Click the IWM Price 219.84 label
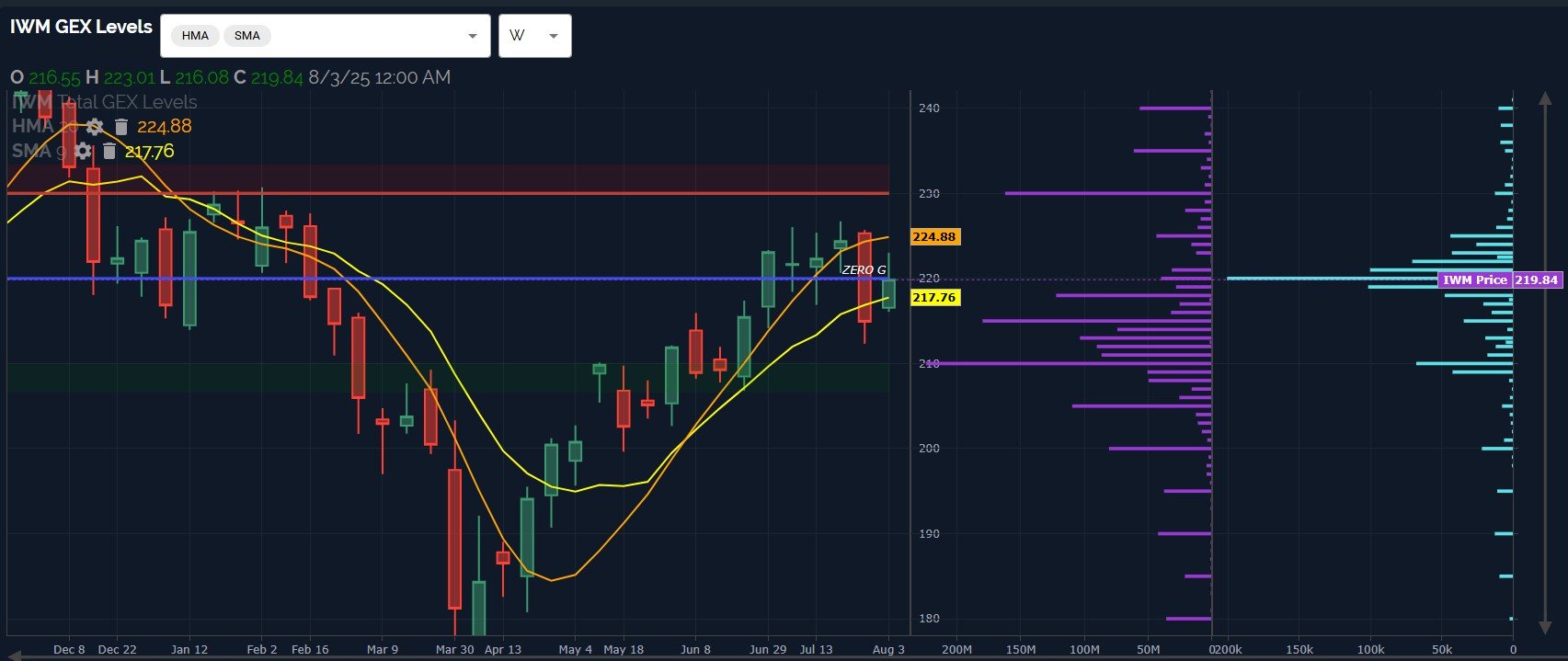The image size is (1568, 661). [1501, 279]
